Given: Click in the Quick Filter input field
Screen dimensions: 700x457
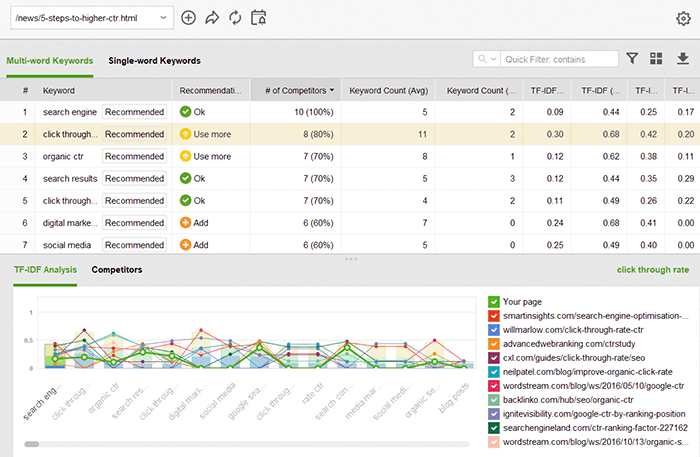Looking at the screenshot, I should (x=560, y=59).
